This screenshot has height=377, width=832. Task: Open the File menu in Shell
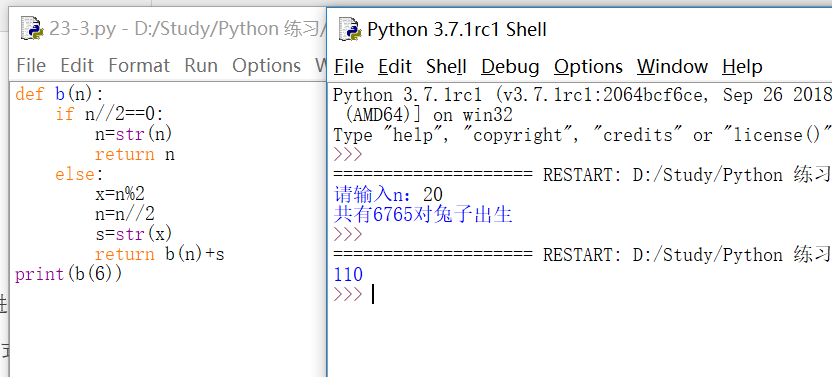click(x=349, y=66)
